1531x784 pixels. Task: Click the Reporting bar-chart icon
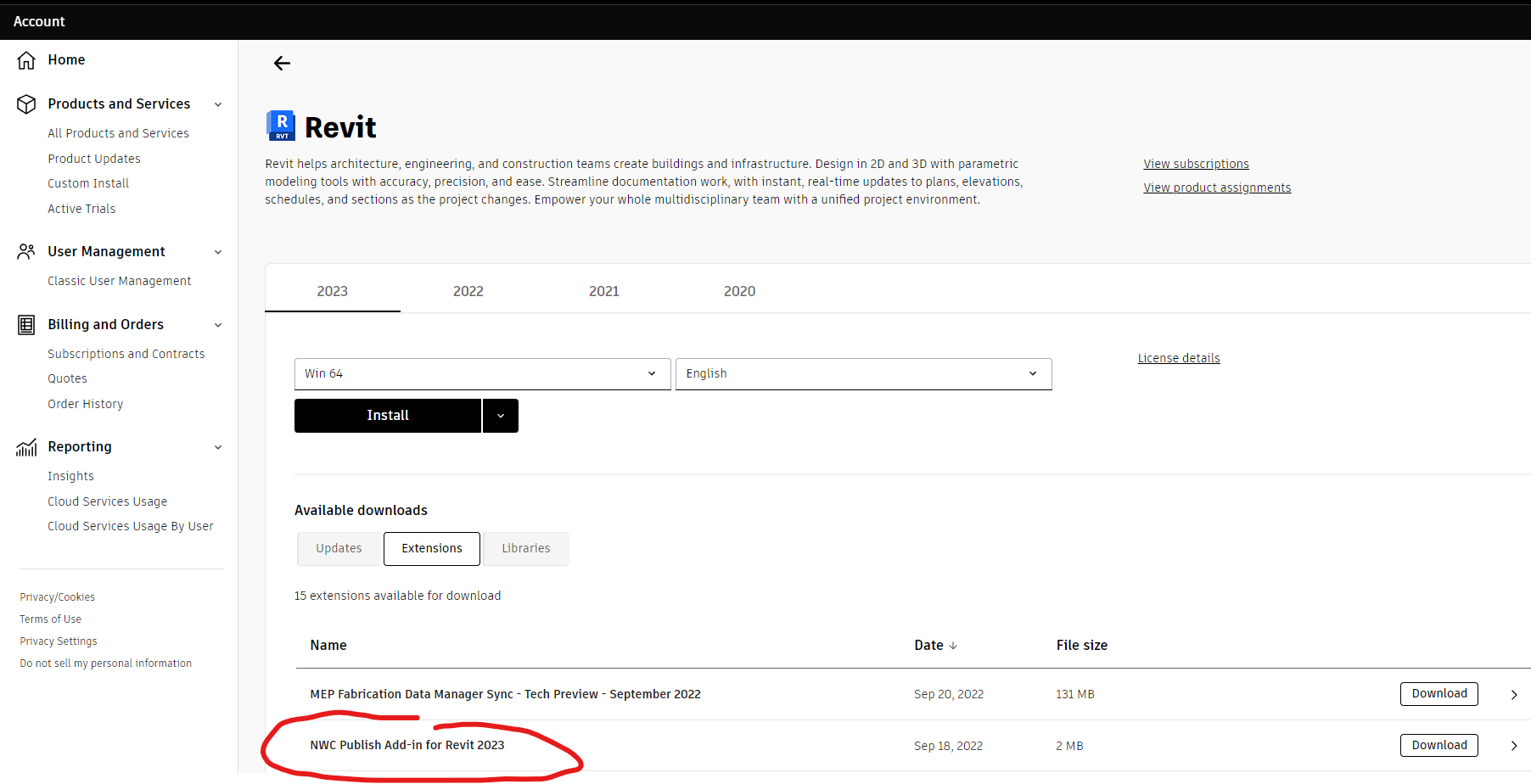(x=25, y=447)
